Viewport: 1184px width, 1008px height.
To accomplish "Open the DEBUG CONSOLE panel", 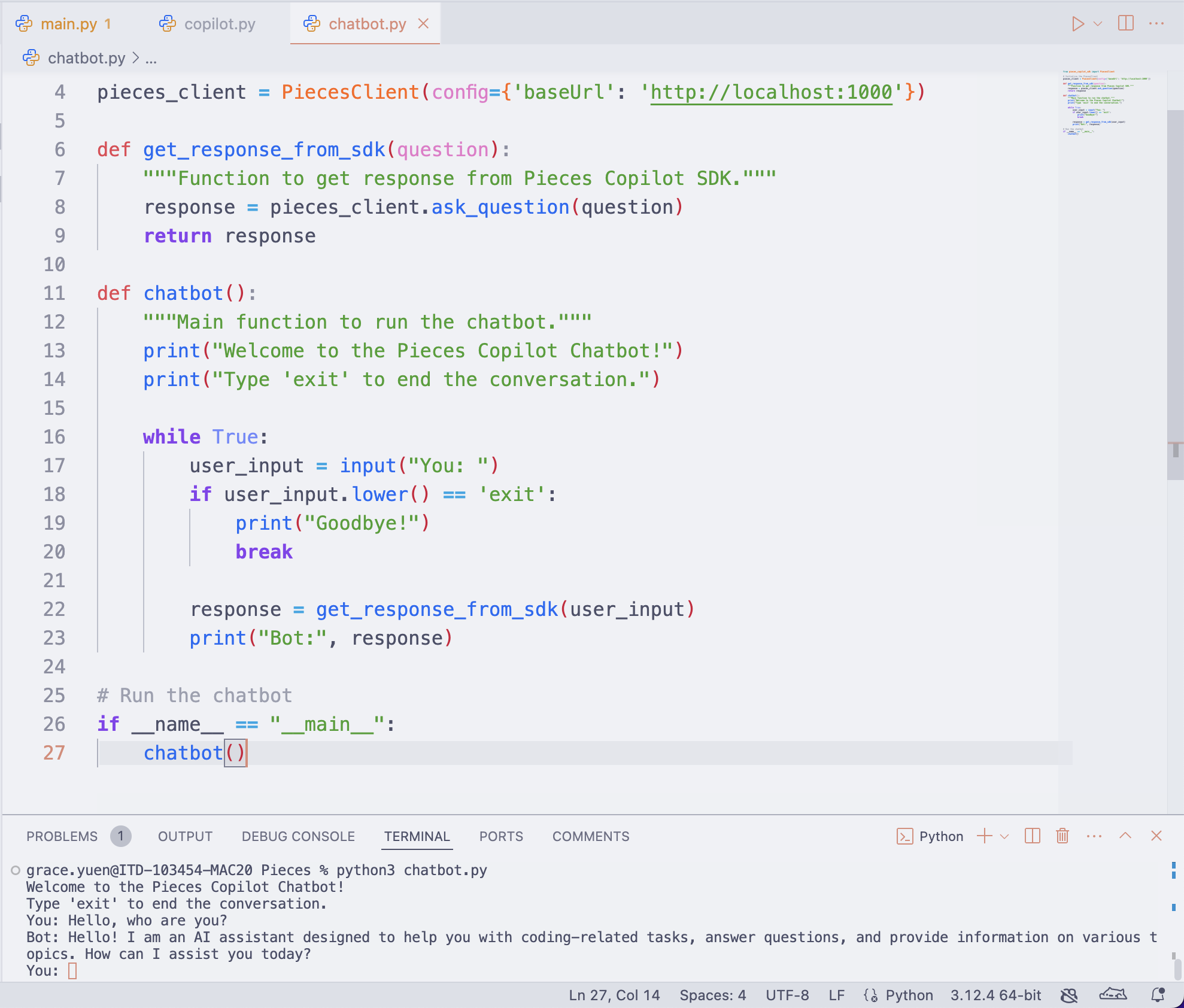I will 298,836.
